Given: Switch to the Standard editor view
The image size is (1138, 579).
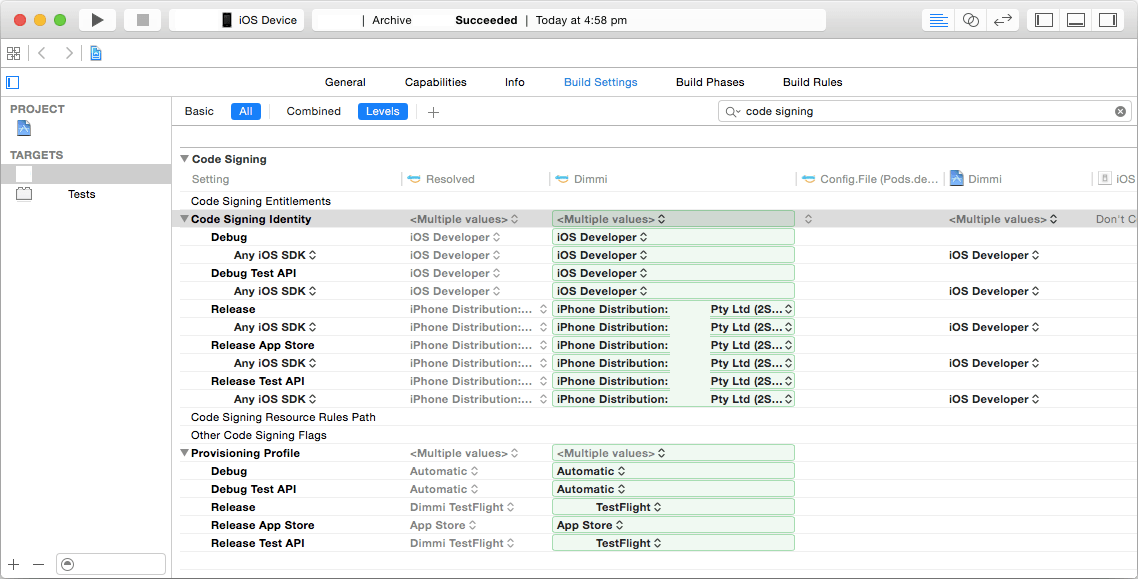Looking at the screenshot, I should pyautogui.click(x=938, y=20).
